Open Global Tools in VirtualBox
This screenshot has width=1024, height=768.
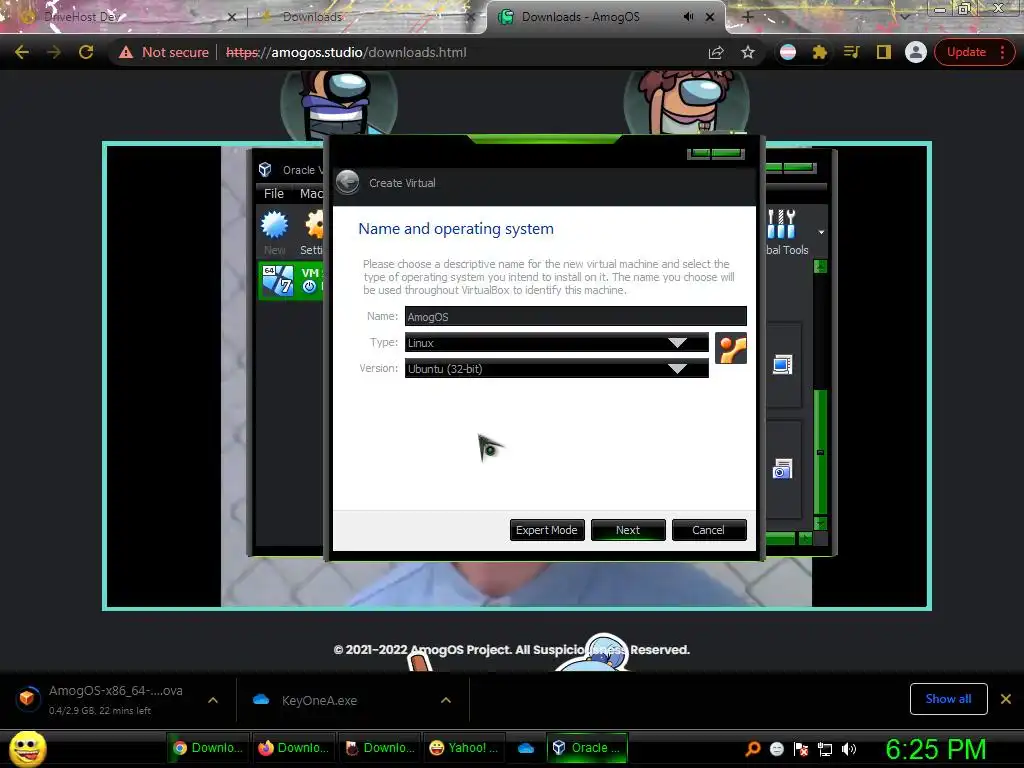(x=786, y=232)
